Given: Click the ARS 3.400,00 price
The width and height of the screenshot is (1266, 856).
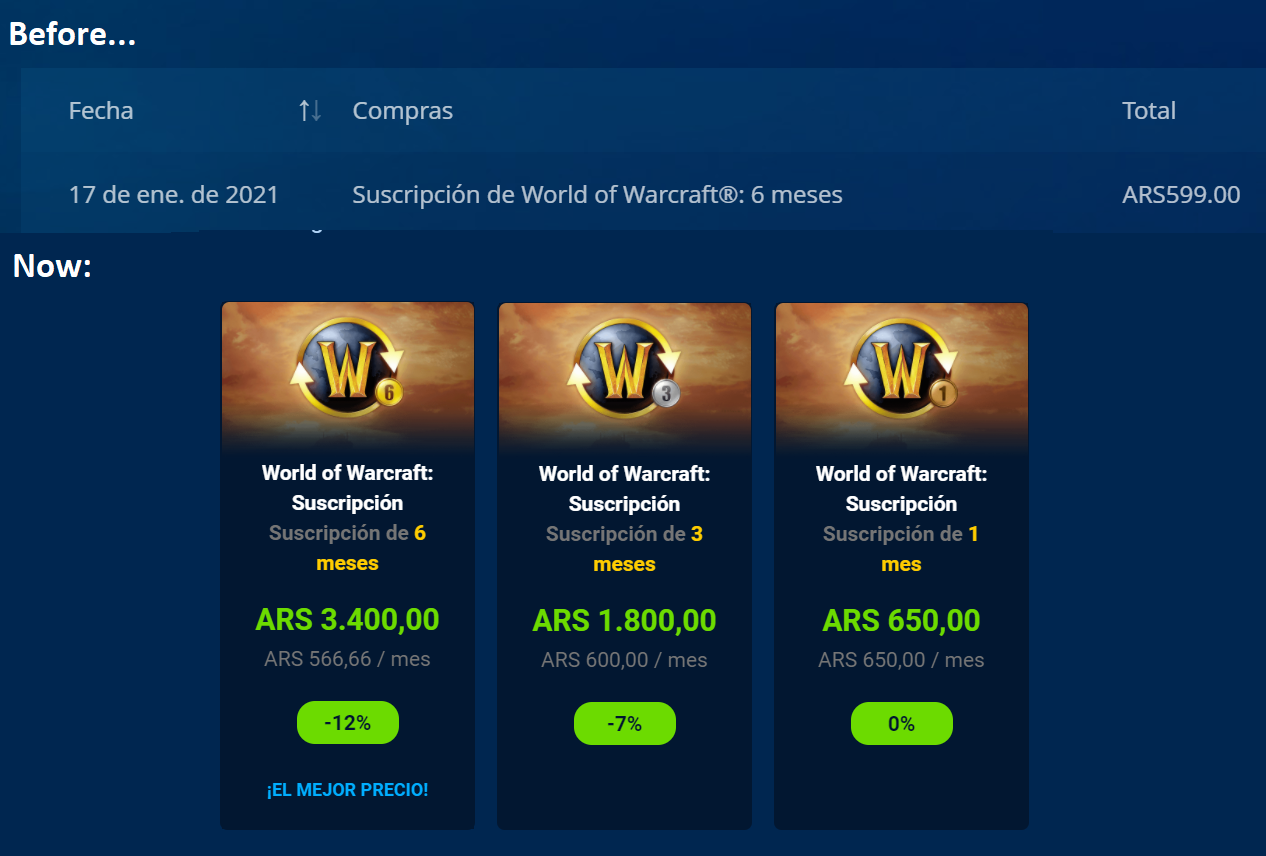Looking at the screenshot, I should [347, 620].
